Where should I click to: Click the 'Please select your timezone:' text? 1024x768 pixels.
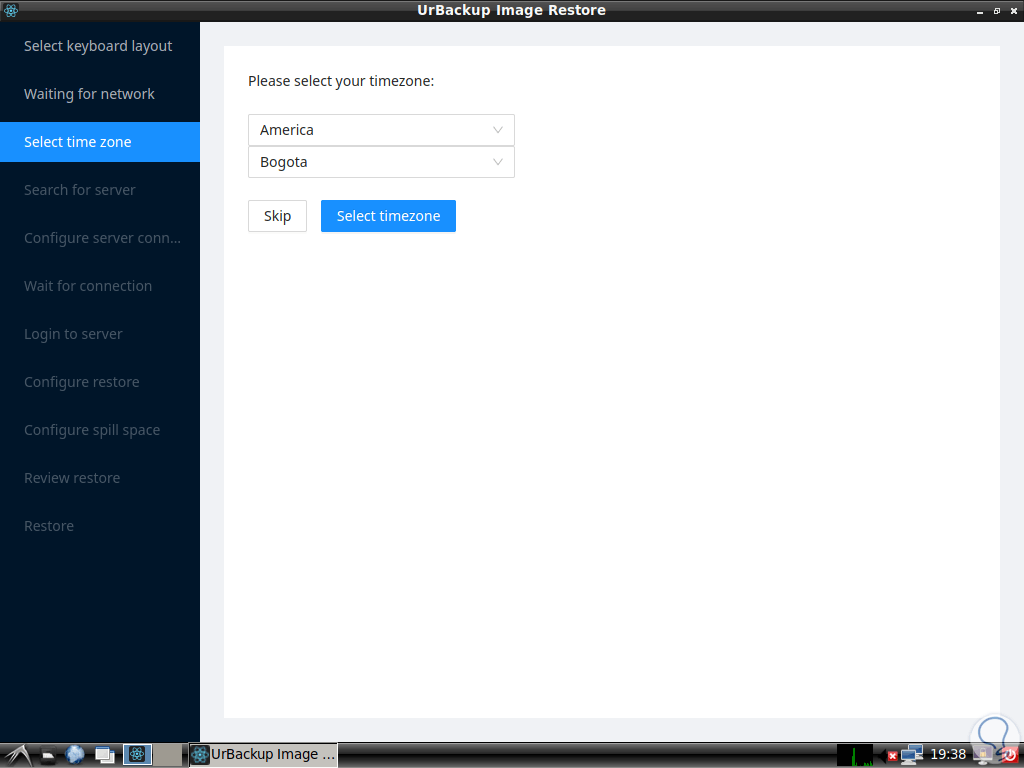point(341,81)
